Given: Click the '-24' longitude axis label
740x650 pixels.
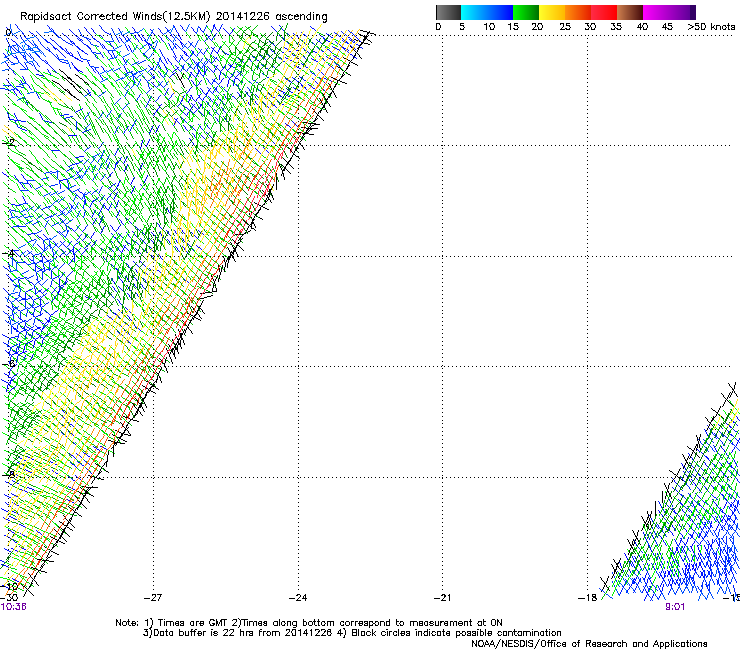Looking at the screenshot, I should 298,598.
